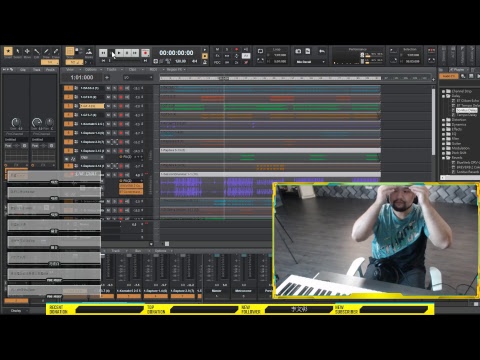Image resolution: width=480 pixels, height=360 pixels.
Task: Click the Fast Forward transport button
Action: [x=135, y=53]
